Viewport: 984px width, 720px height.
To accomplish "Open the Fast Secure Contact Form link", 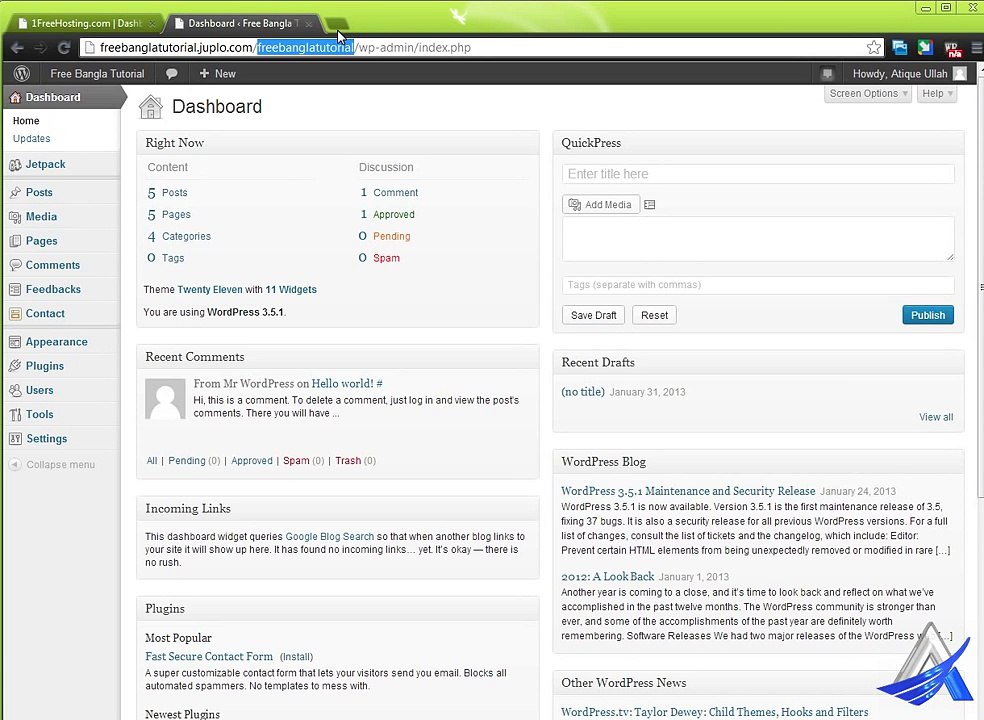I will pos(209,657).
